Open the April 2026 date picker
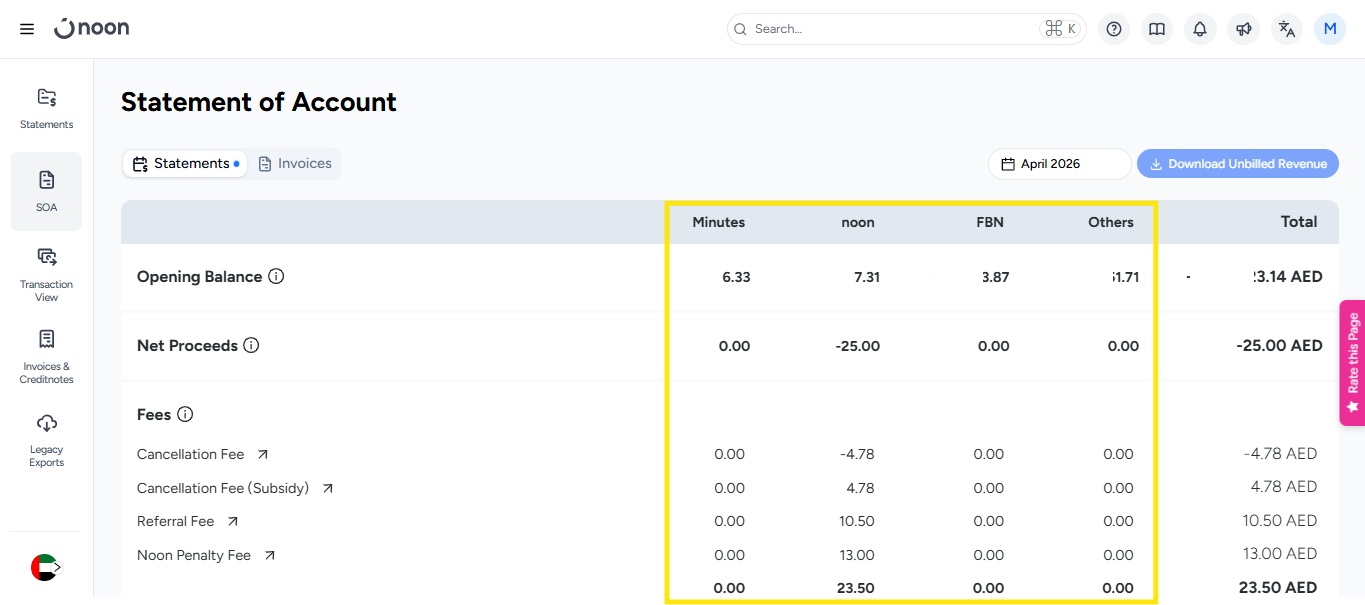The image size is (1365, 605). click(1059, 164)
